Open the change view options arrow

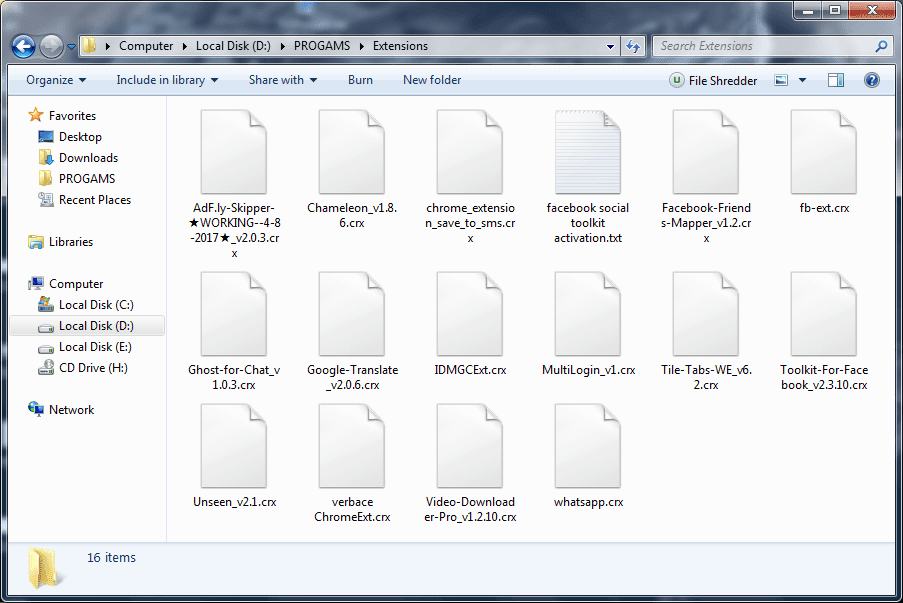pos(802,80)
